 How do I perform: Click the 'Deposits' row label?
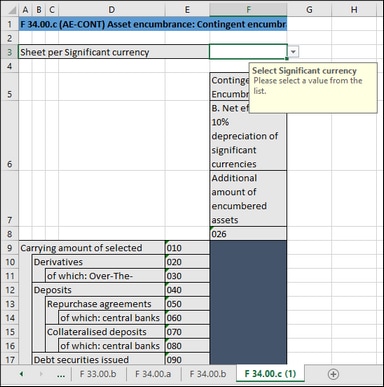point(98,290)
